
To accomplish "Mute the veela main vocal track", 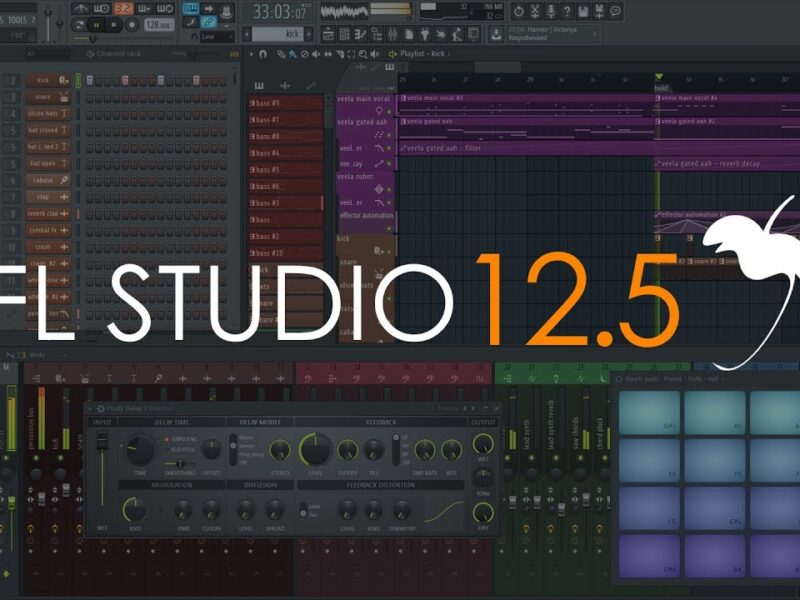I will 389,110.
